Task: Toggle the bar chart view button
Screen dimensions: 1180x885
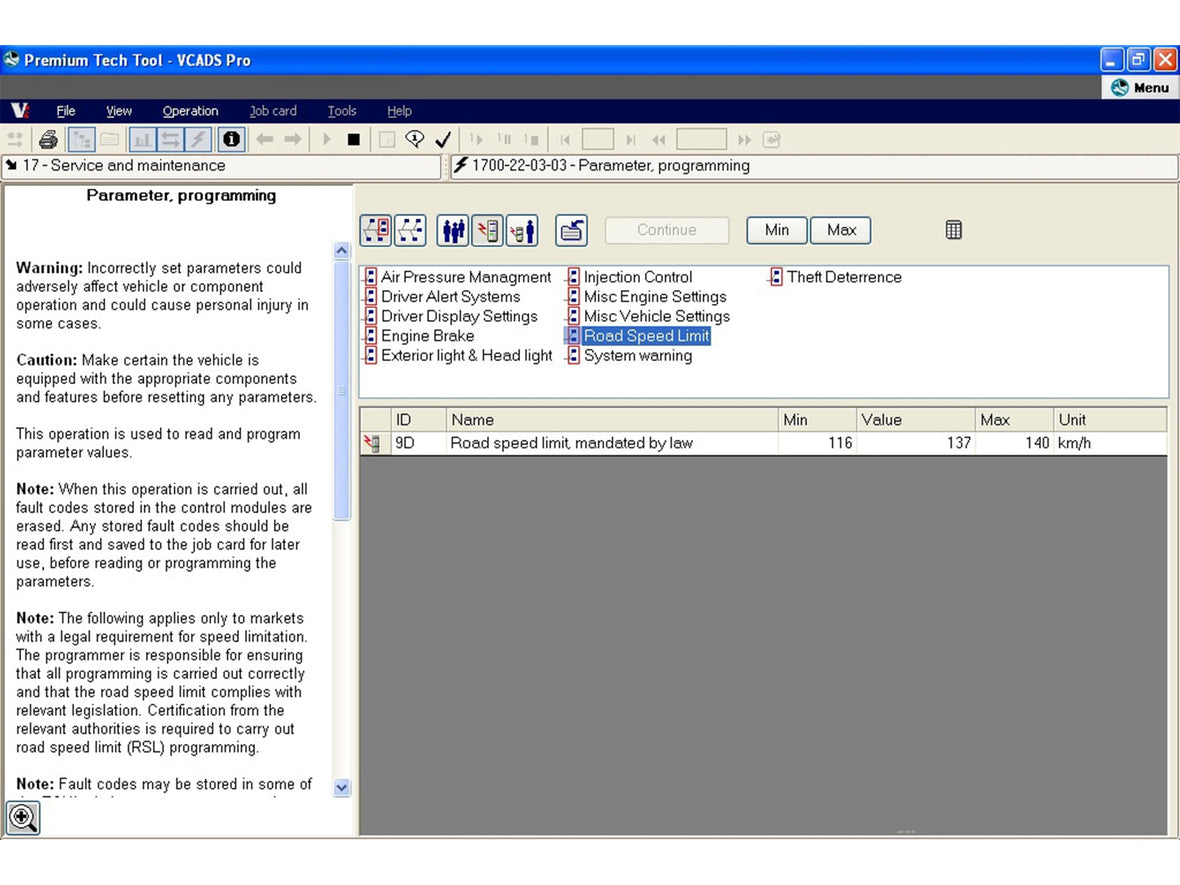Action: (142, 139)
